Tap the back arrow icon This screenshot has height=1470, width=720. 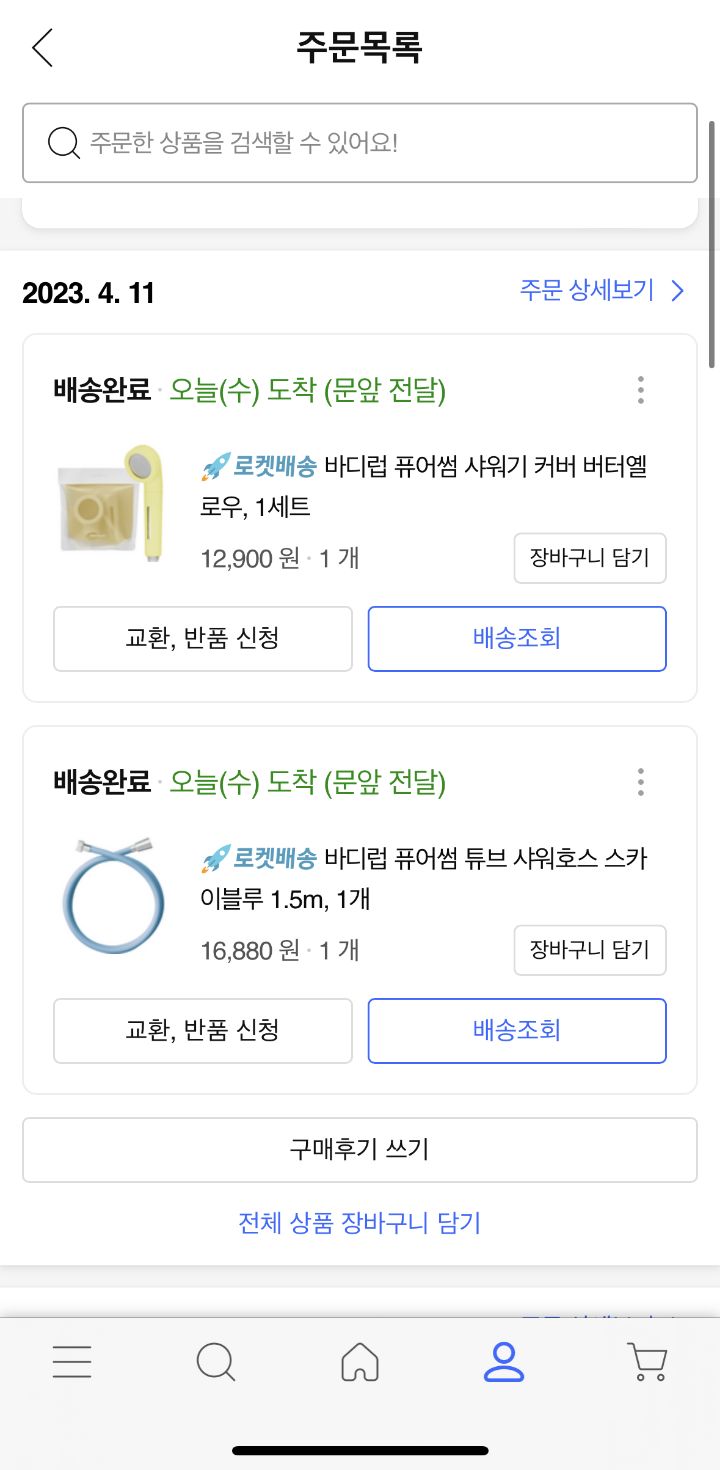42,47
